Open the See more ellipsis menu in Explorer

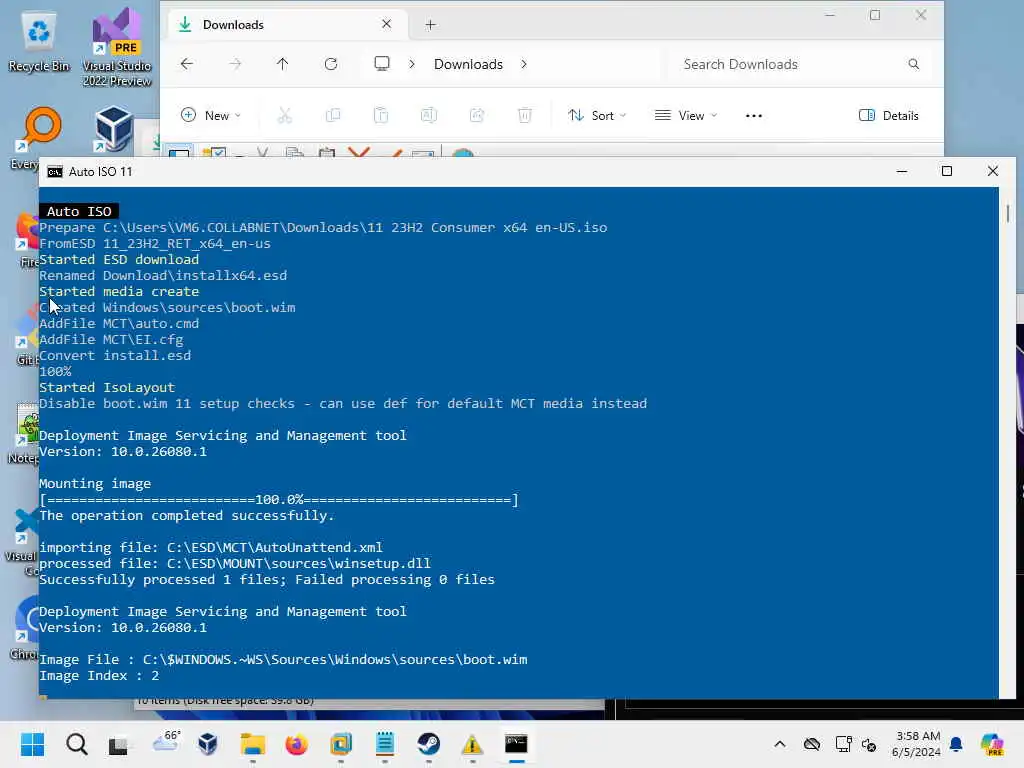pos(754,116)
